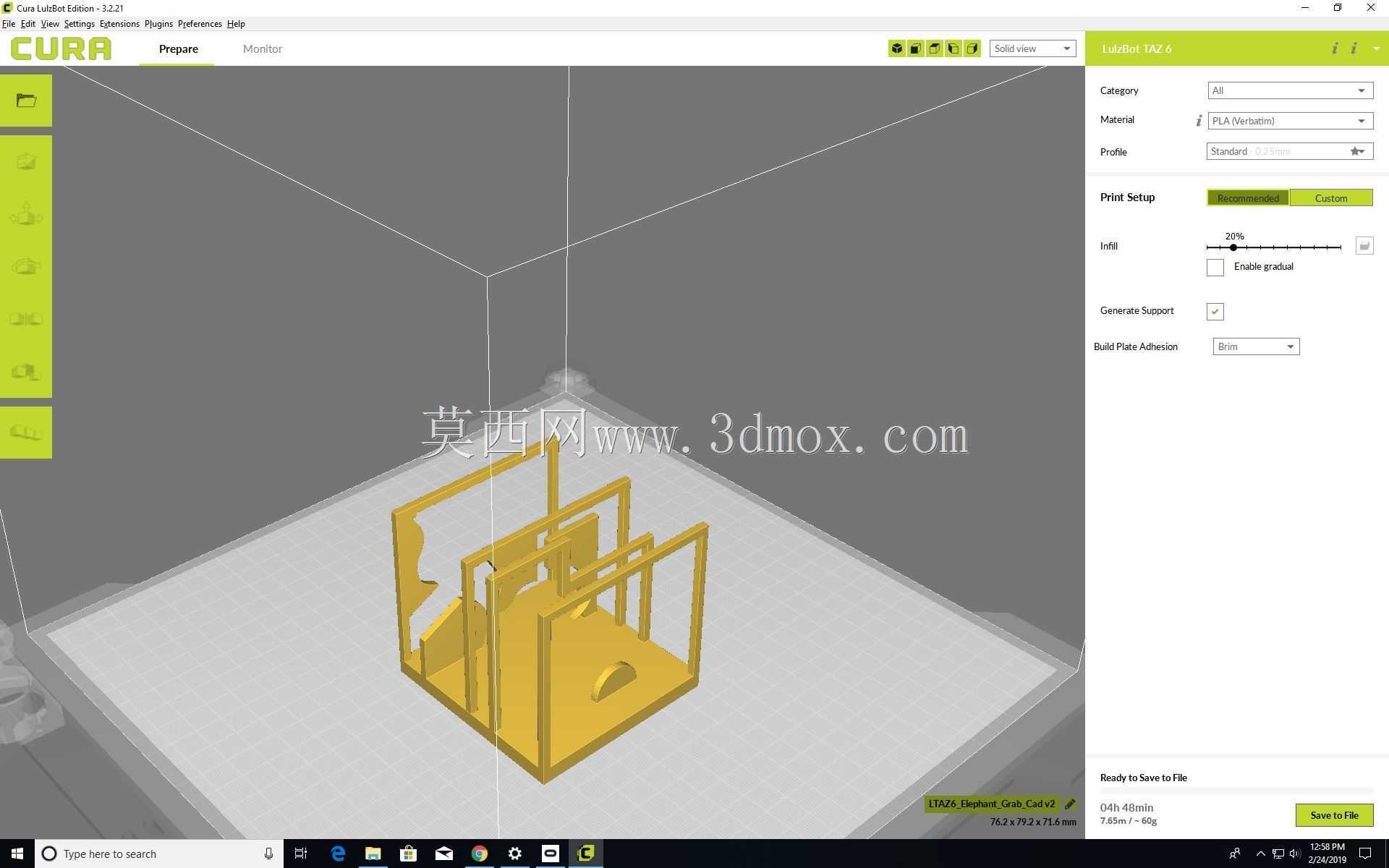Open the Plugins menu
Viewport: 1389px width, 868px height.
(x=158, y=24)
